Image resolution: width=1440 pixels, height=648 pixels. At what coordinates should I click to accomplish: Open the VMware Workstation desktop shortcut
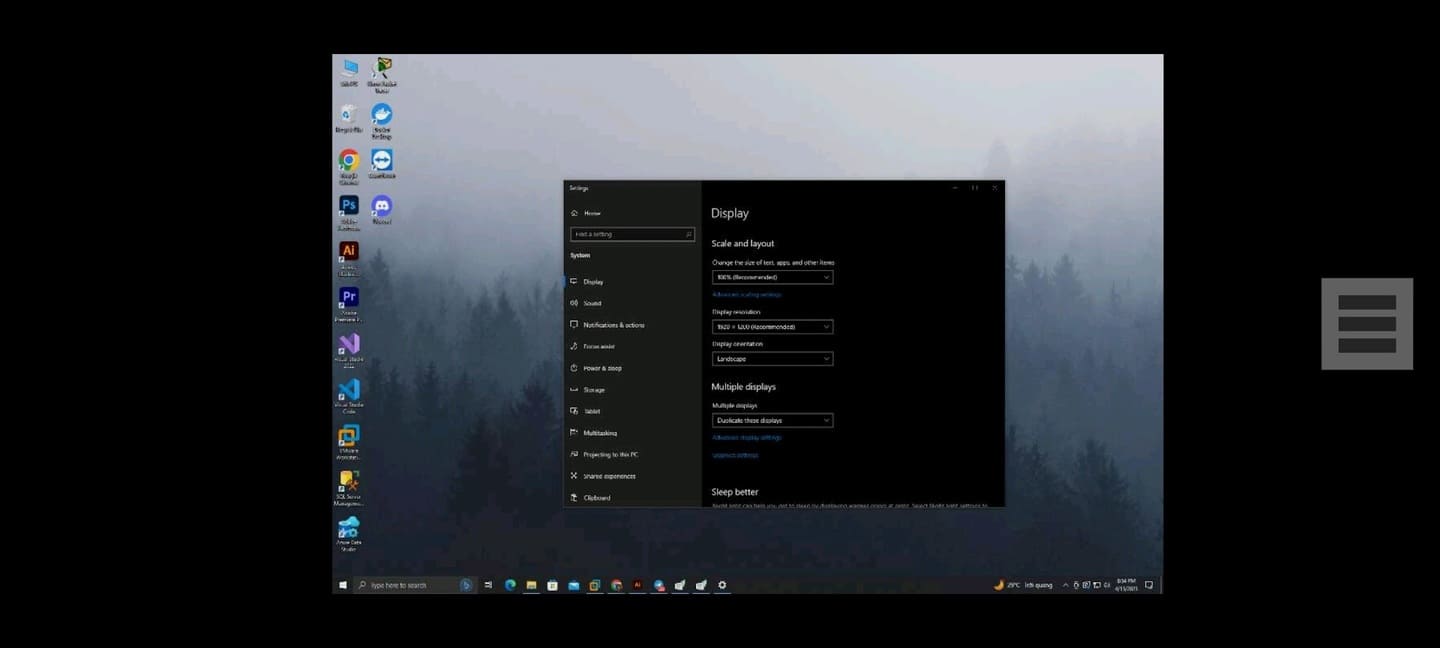[x=349, y=442]
